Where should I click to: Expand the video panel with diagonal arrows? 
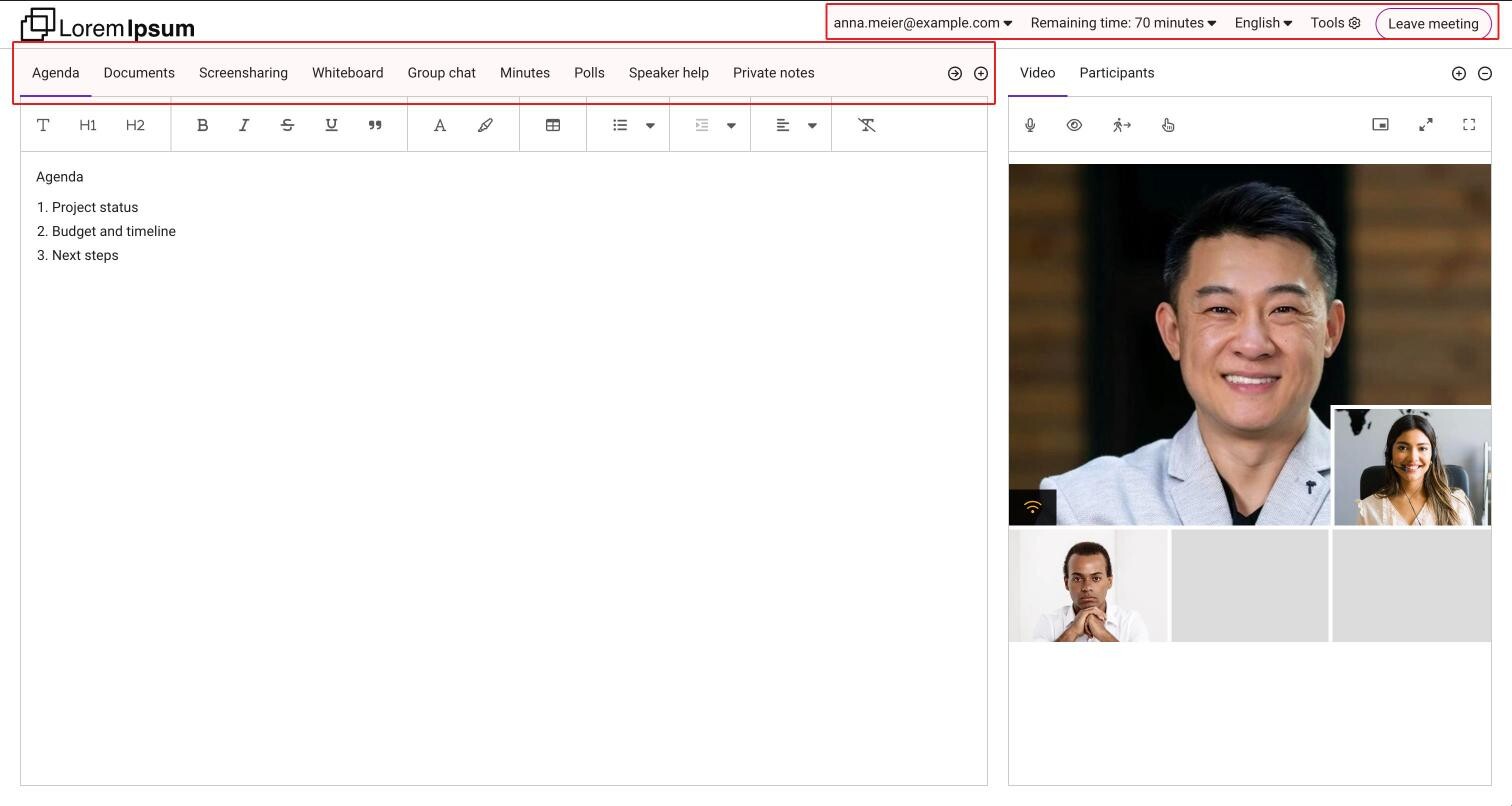1426,124
